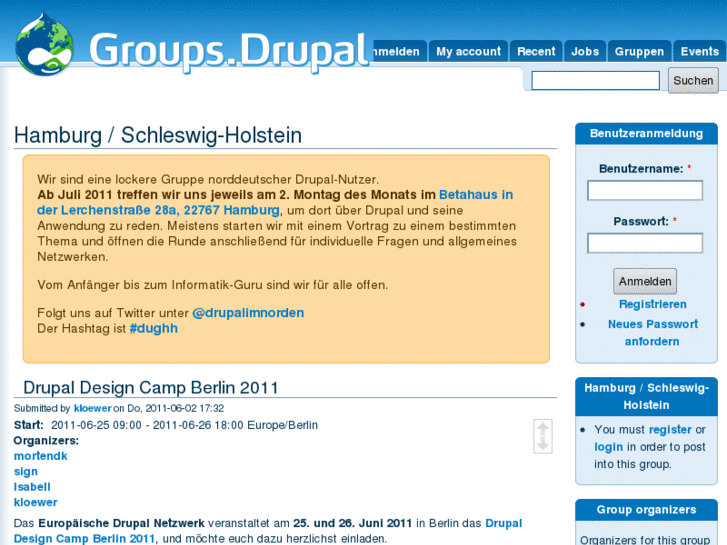Viewport: 727px width, 545px height.
Task: Open the My account tab
Action: tap(468, 51)
